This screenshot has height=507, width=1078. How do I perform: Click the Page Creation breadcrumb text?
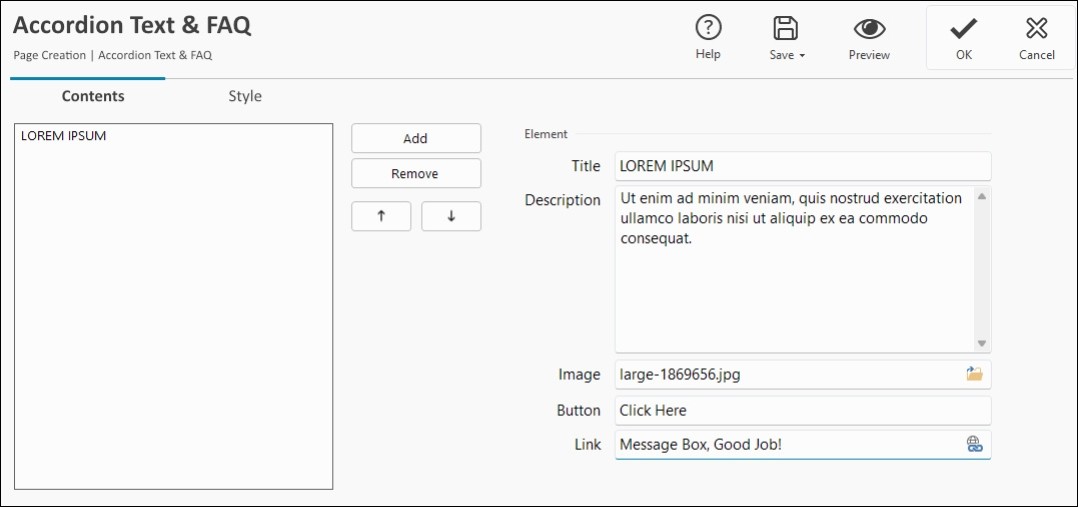50,56
